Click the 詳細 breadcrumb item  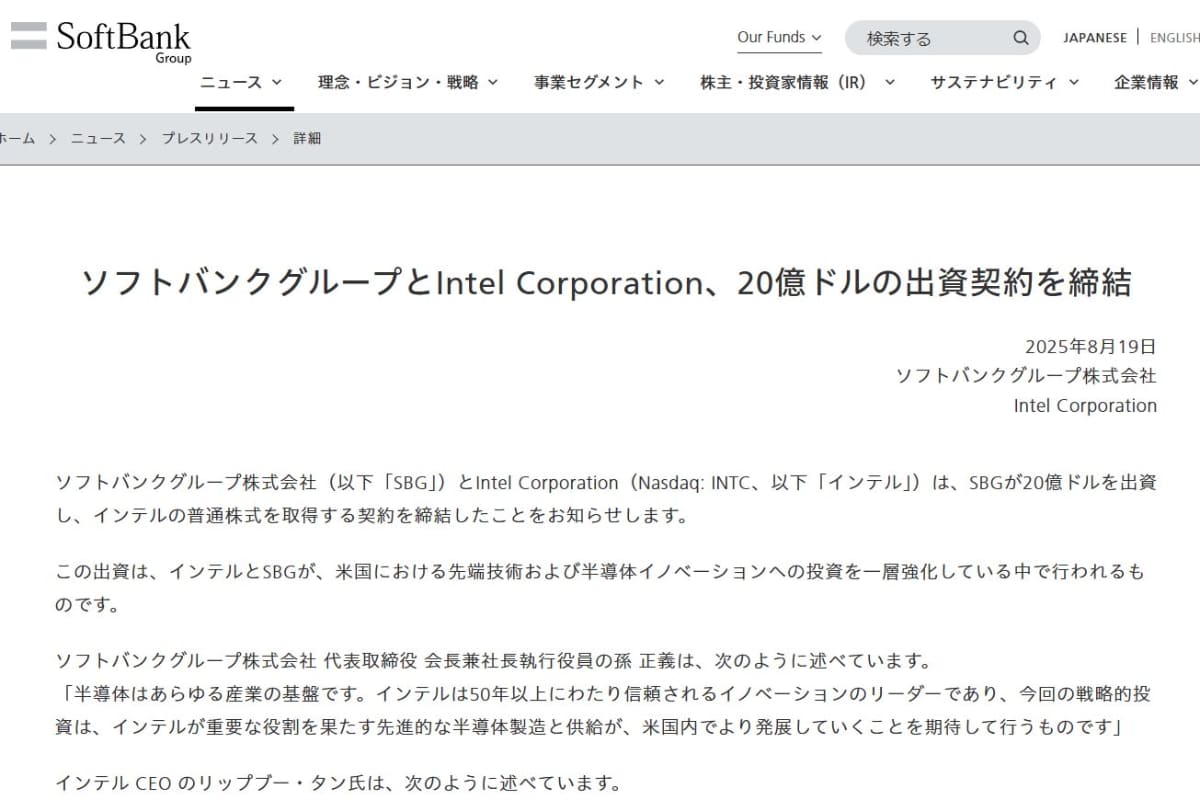pyautogui.click(x=307, y=139)
